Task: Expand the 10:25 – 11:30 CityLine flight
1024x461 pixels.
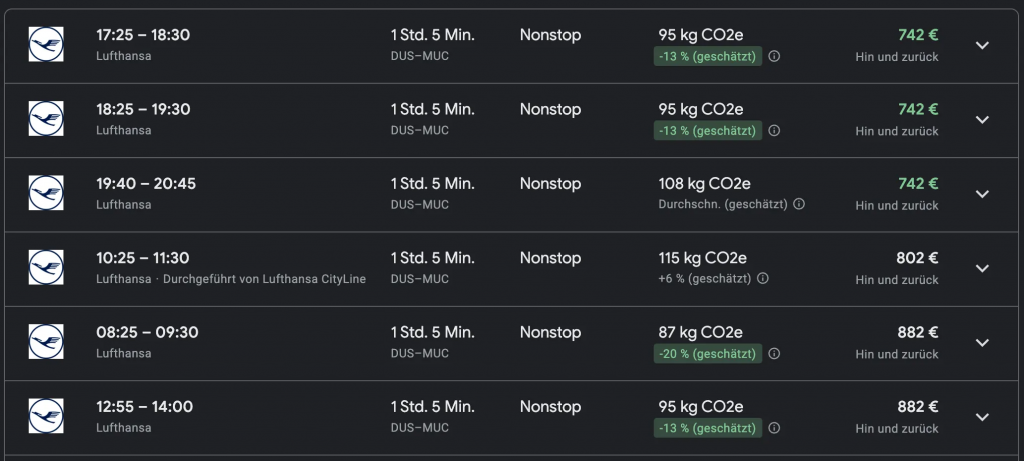Action: pyautogui.click(x=982, y=268)
